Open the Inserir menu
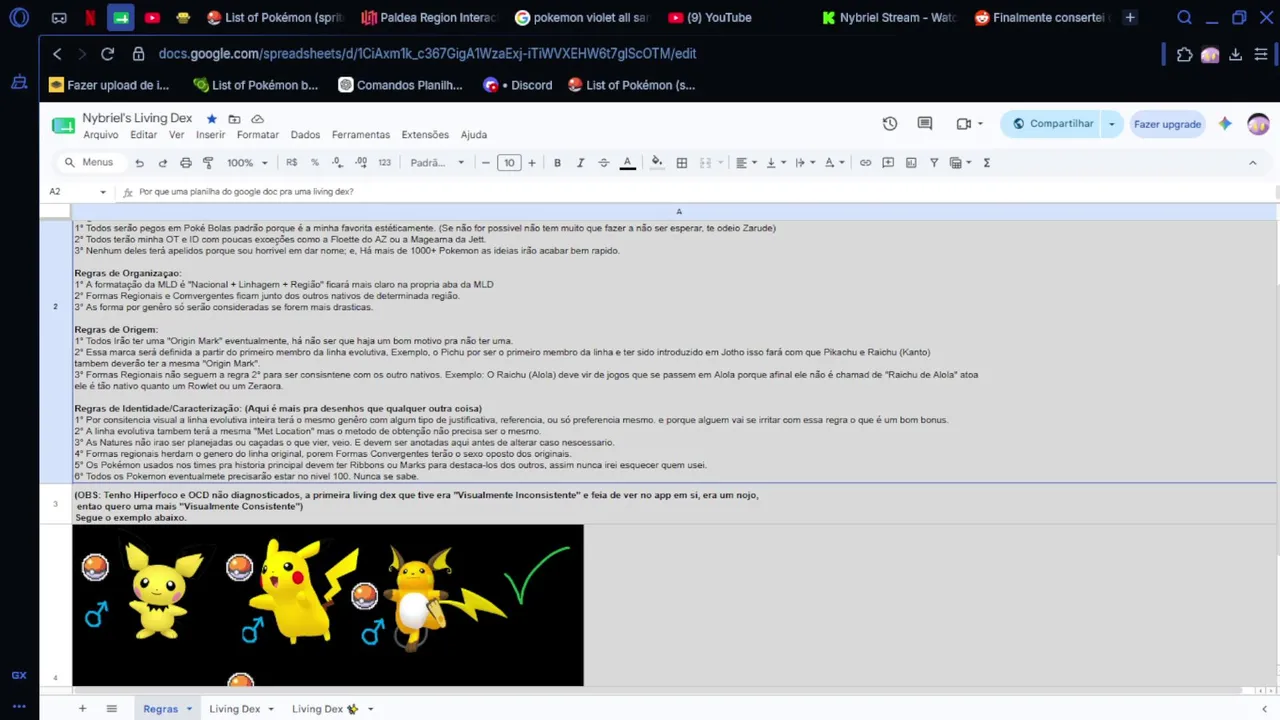 pyautogui.click(x=211, y=135)
